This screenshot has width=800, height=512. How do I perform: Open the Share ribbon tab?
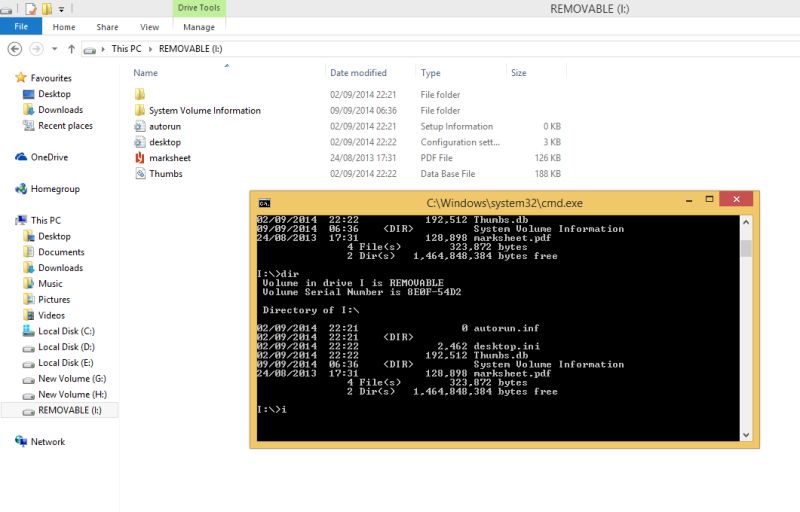coord(107,27)
